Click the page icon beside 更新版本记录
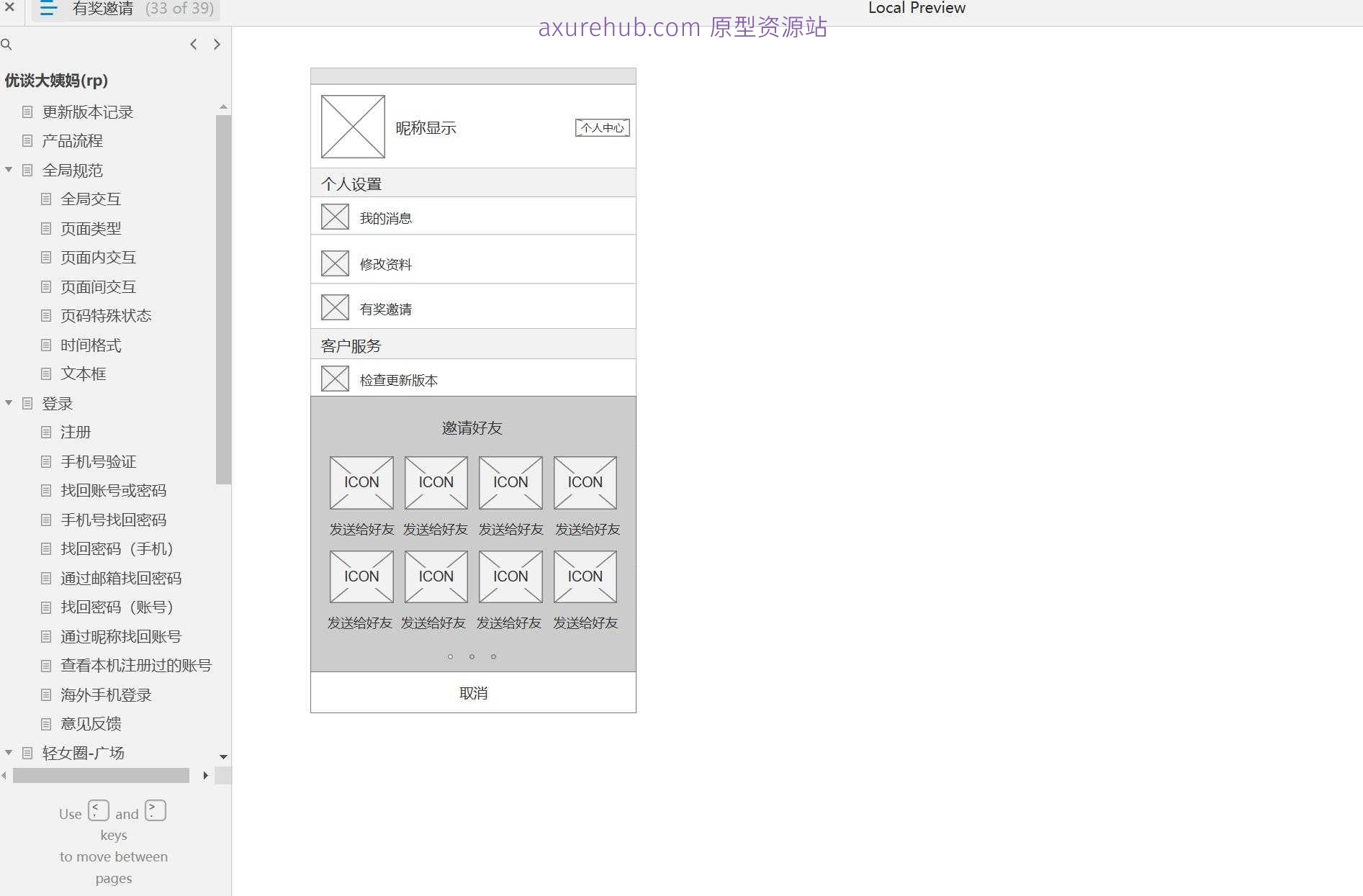The width and height of the screenshot is (1363, 896). click(27, 112)
